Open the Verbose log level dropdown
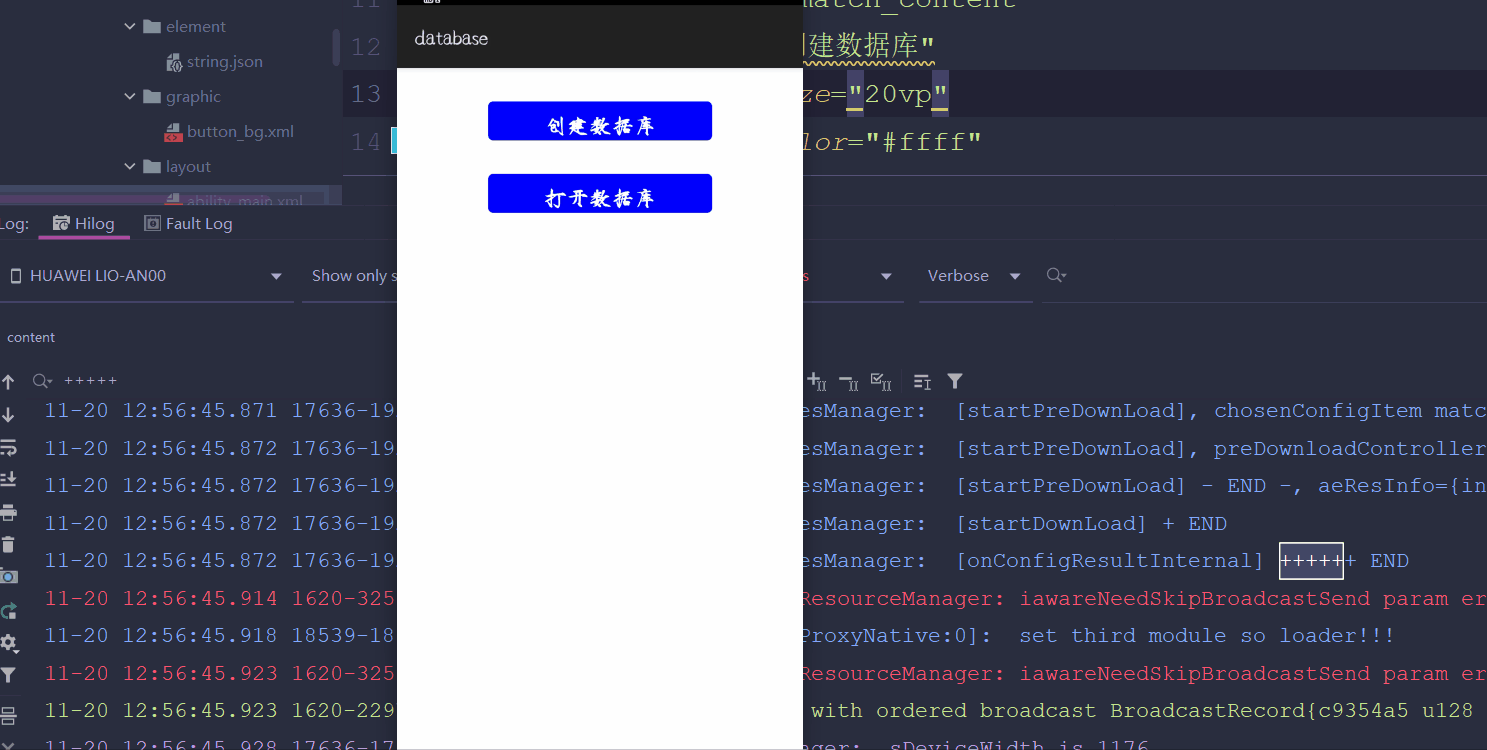This screenshot has height=750, width=1487. (974, 276)
